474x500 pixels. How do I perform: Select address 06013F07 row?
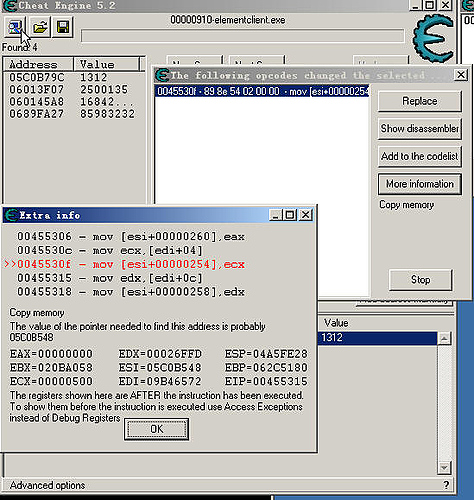point(72,90)
